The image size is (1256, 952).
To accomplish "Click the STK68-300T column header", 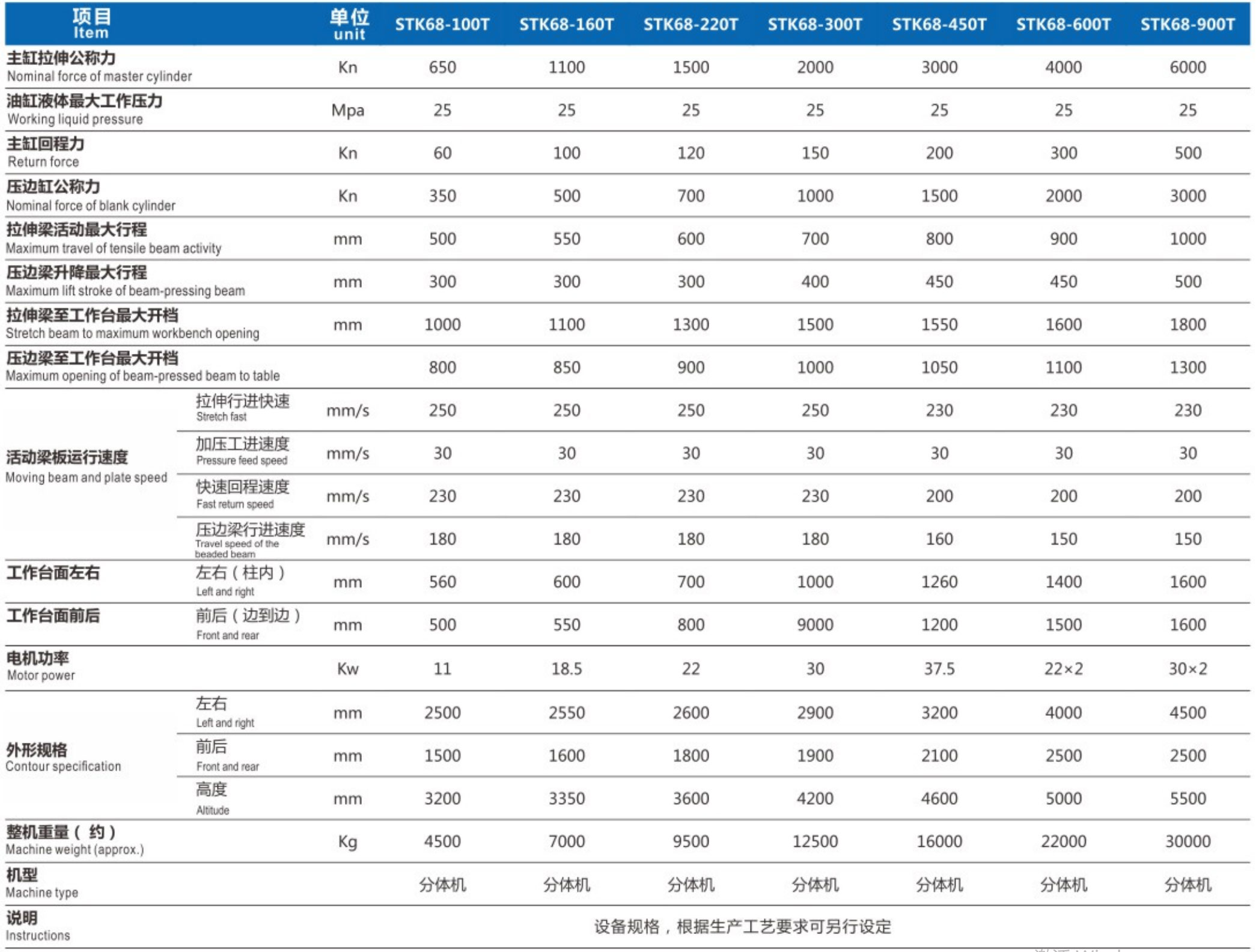I will point(815,24).
